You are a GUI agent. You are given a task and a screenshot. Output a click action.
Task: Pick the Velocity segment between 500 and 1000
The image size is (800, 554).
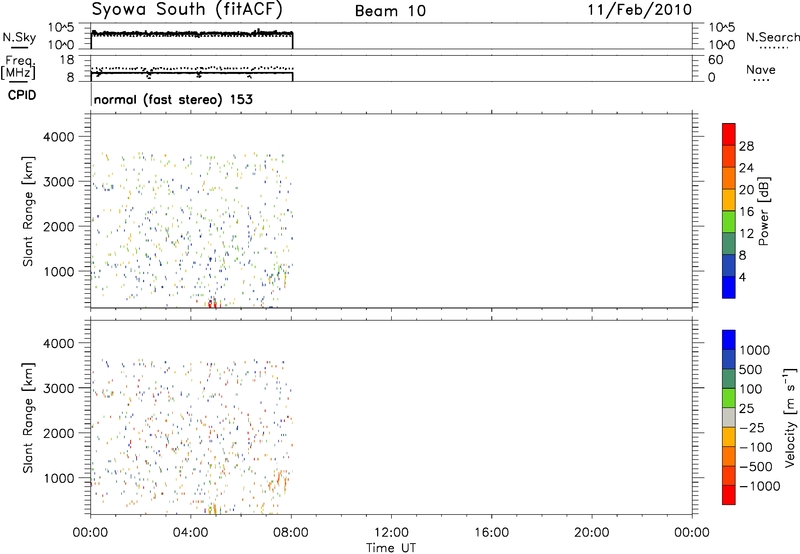tap(729, 359)
